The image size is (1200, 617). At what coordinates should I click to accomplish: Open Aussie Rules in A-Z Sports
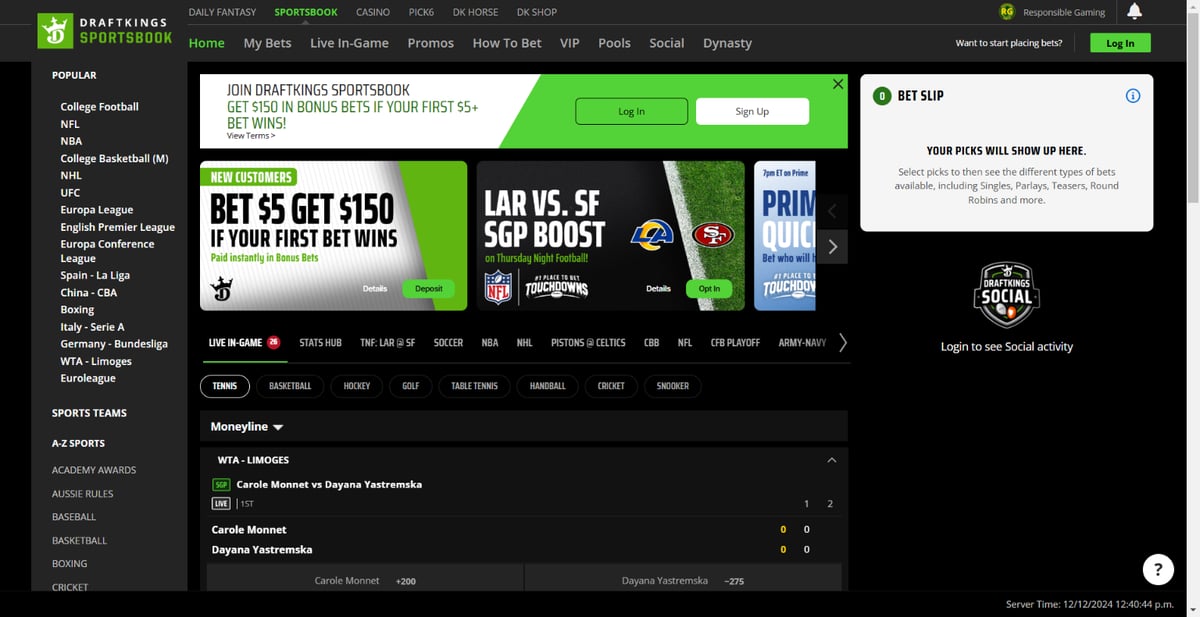83,494
